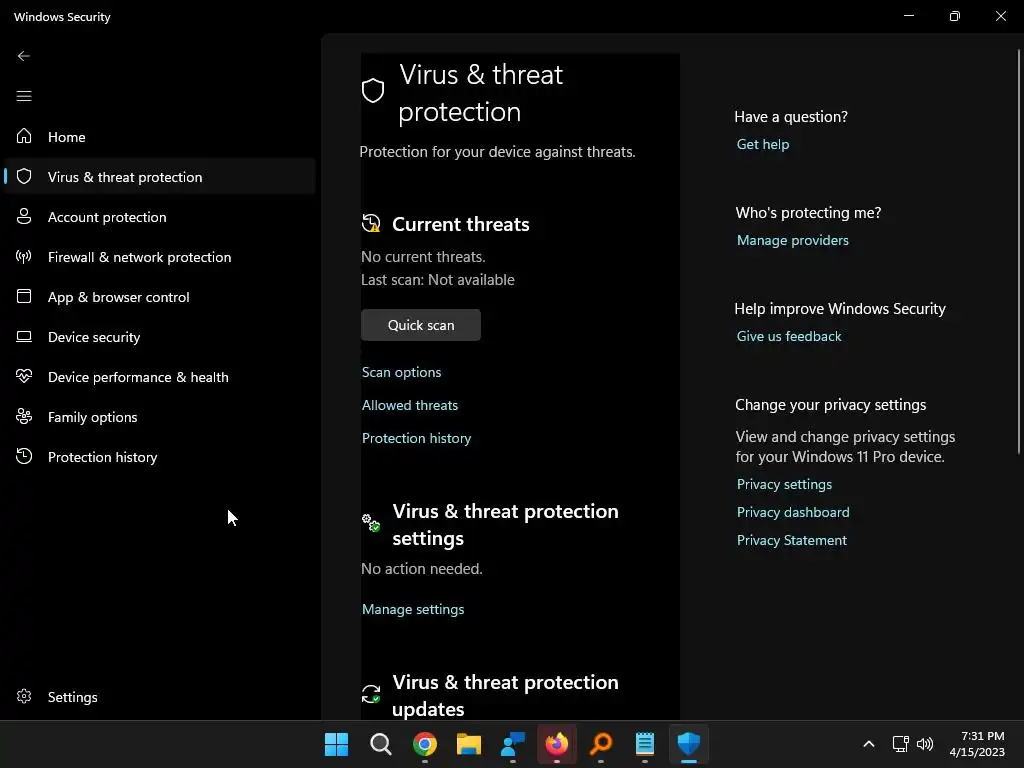Open Privacy Statement link
The image size is (1024, 768).
792,541
